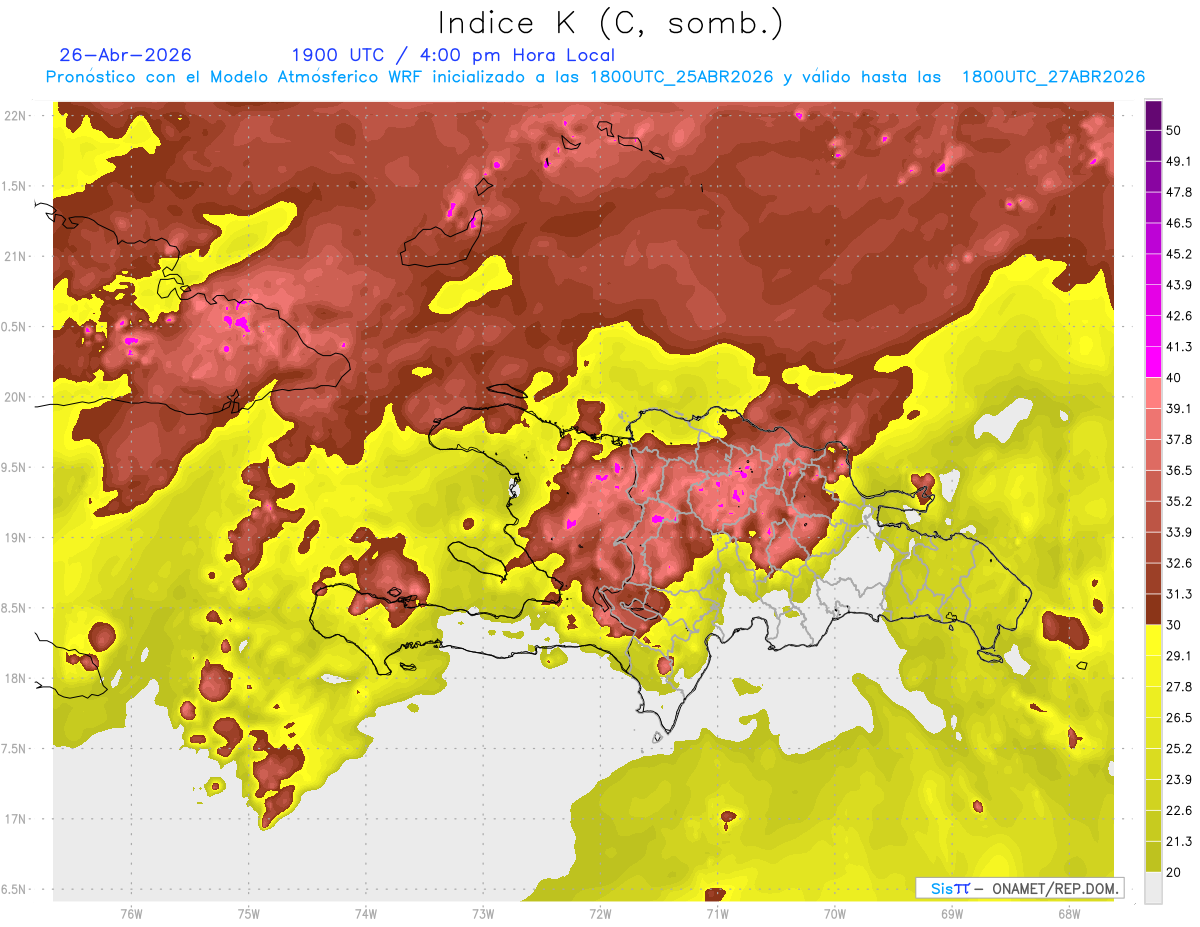This screenshot has width=1200, height=927.
Task: Select the dark brown 30 colorbar band
Action: pyautogui.click(x=1153, y=609)
